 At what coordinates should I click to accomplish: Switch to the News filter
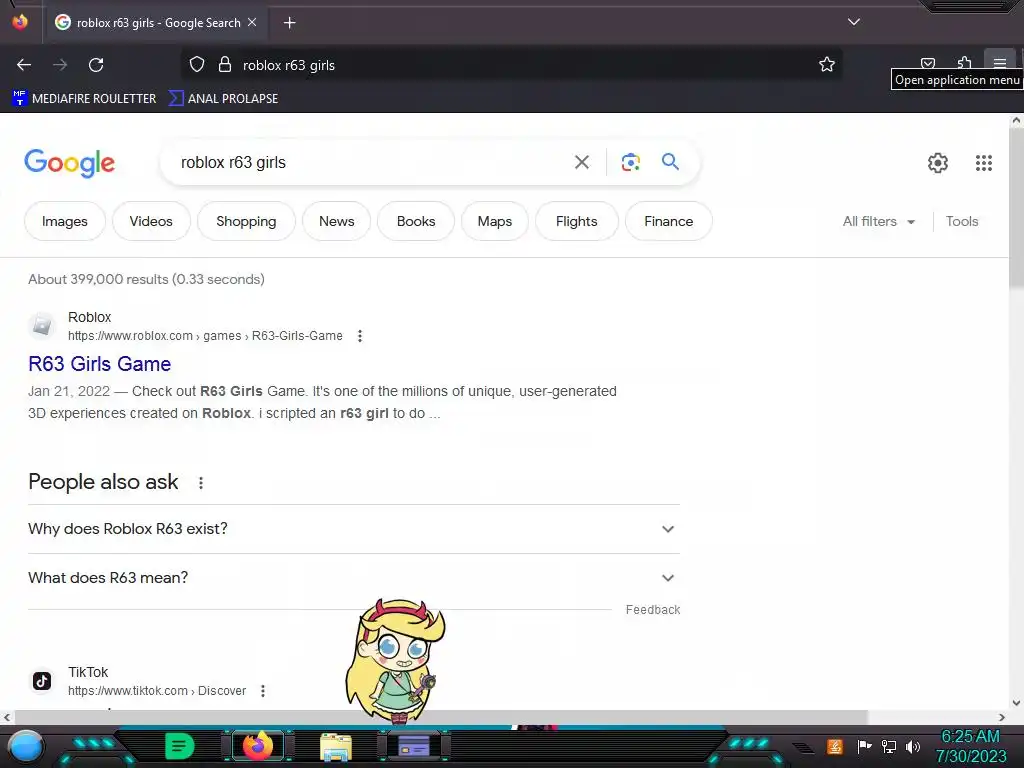click(336, 221)
